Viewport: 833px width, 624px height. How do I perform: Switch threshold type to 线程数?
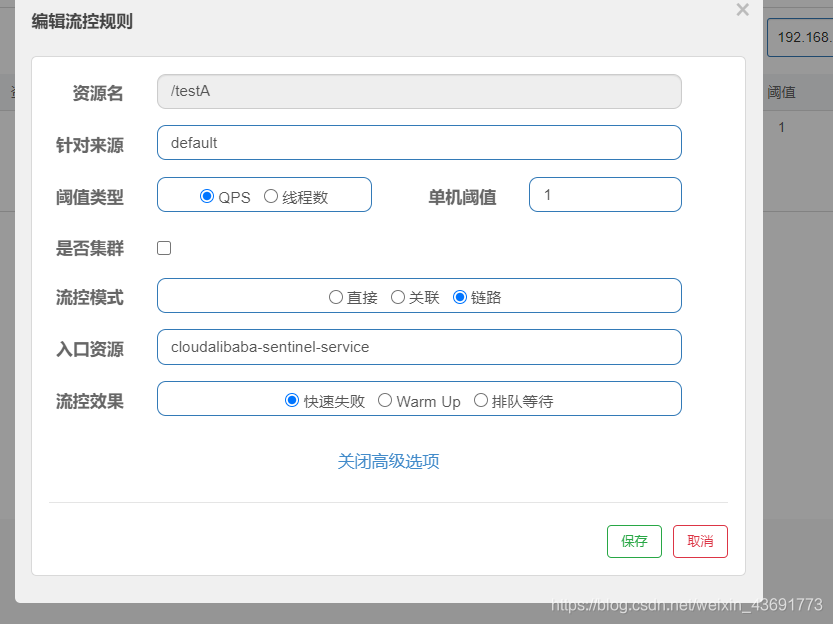coord(269,195)
